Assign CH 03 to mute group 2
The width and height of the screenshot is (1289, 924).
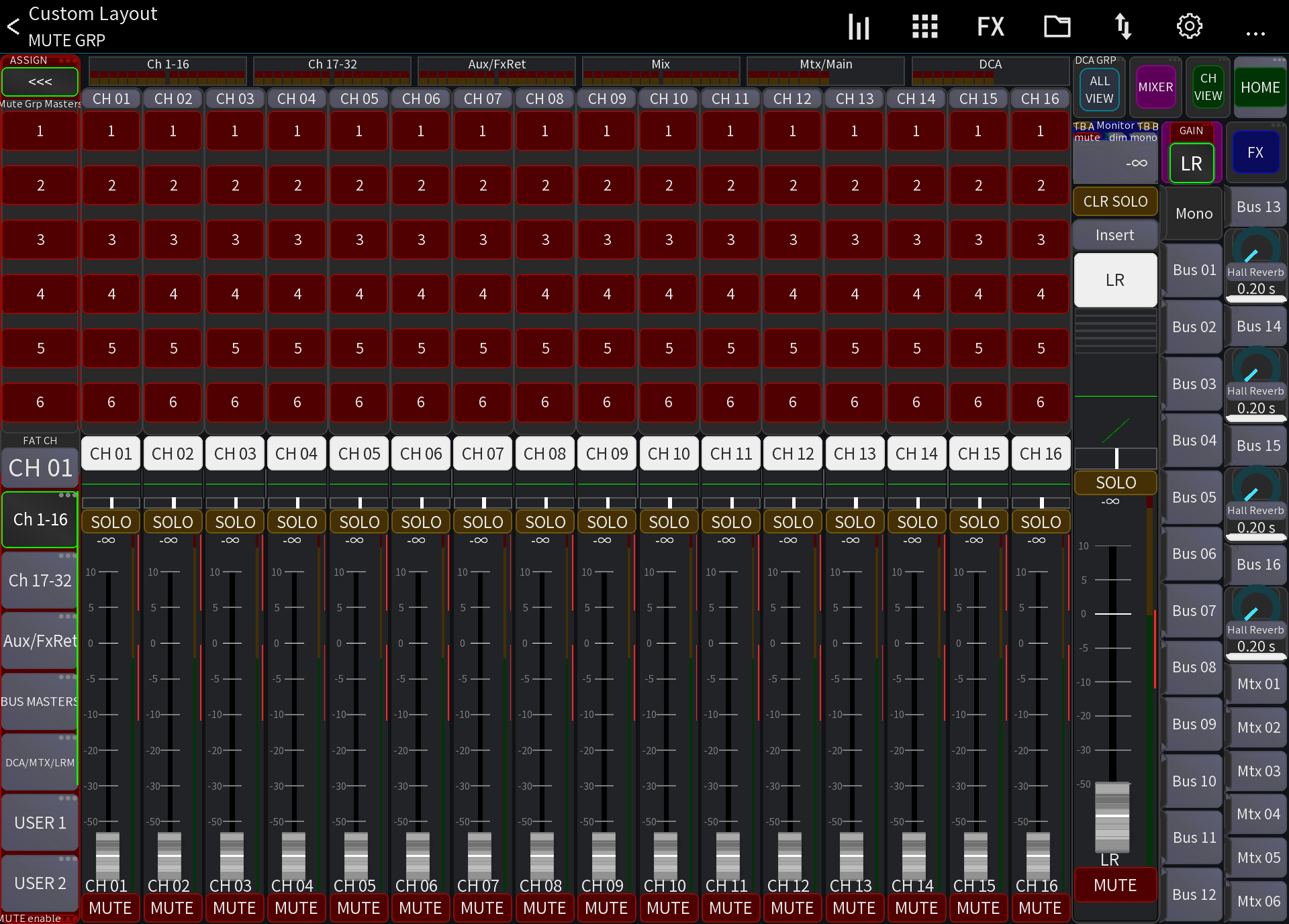tap(235, 185)
